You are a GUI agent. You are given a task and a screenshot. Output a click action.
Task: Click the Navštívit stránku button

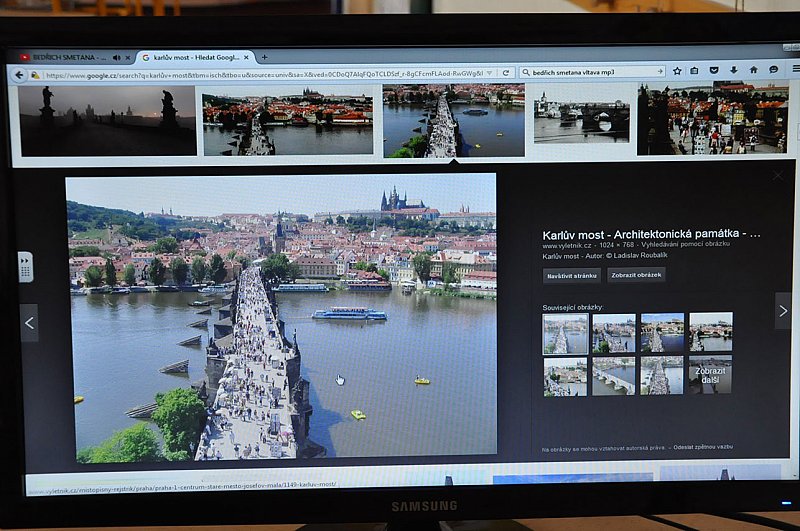tap(572, 275)
